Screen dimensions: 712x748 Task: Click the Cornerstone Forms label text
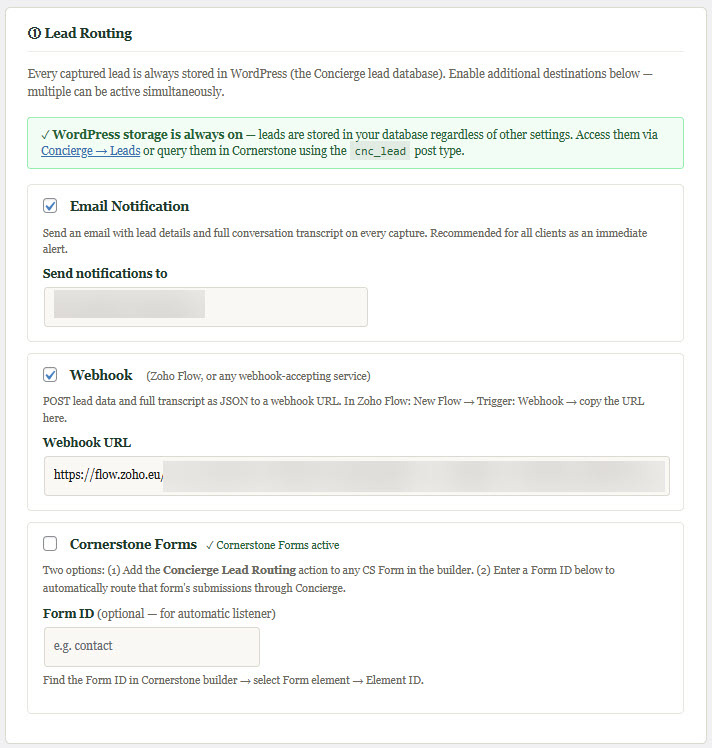click(133, 544)
